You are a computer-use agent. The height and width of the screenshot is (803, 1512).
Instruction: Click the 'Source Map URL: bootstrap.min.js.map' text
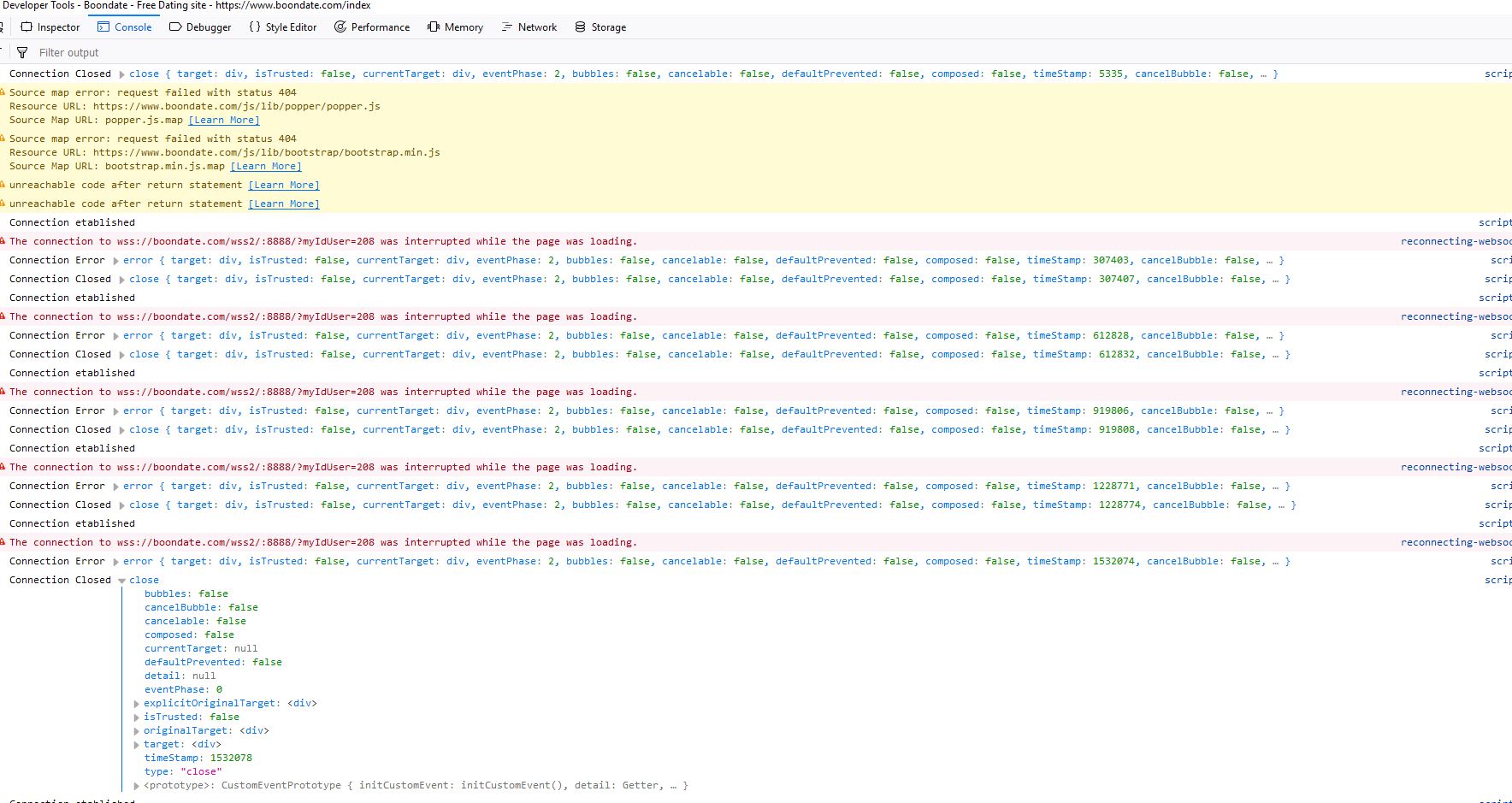[x=117, y=166]
